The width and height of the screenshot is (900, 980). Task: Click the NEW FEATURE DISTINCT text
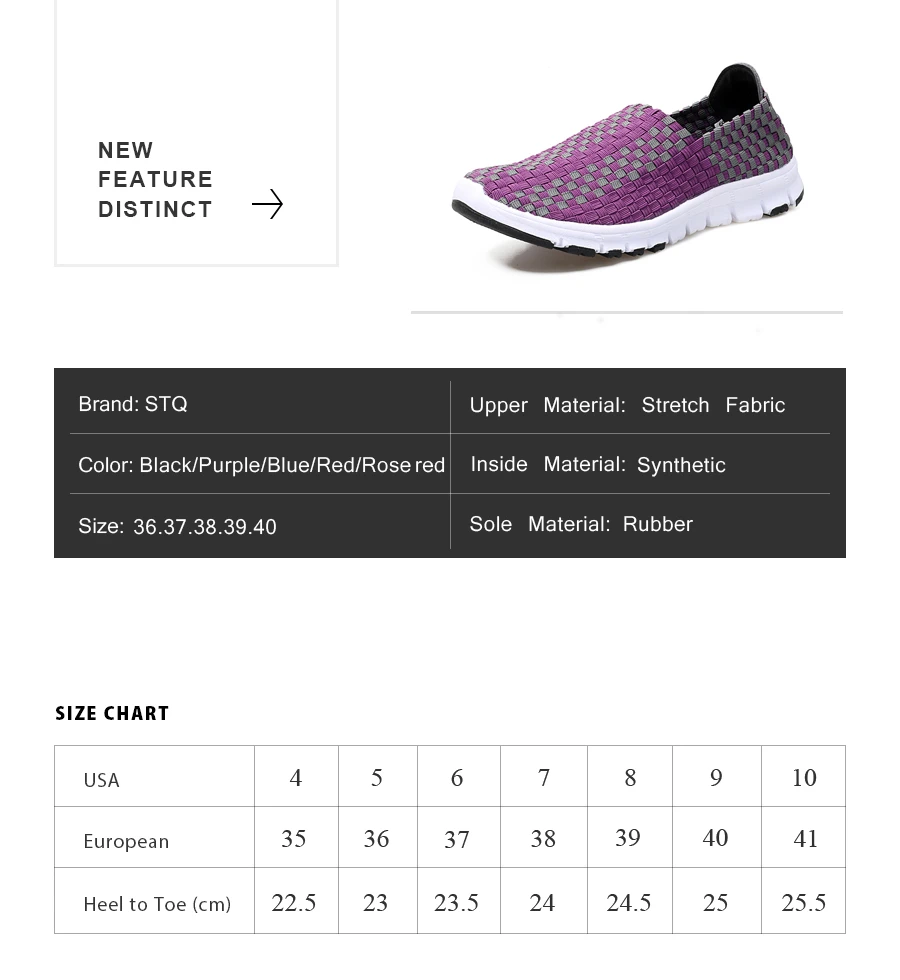(155, 180)
